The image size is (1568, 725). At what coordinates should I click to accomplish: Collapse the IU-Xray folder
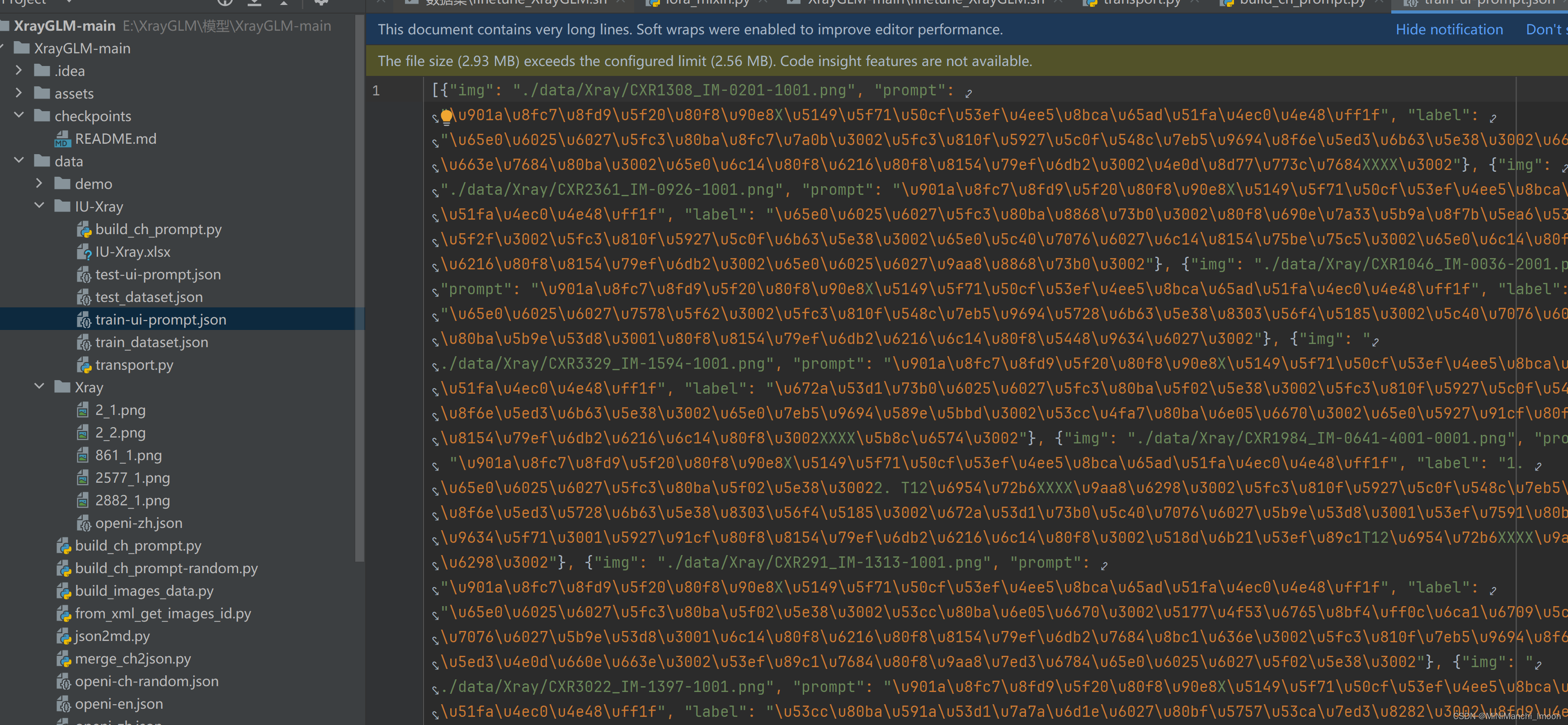(x=39, y=206)
